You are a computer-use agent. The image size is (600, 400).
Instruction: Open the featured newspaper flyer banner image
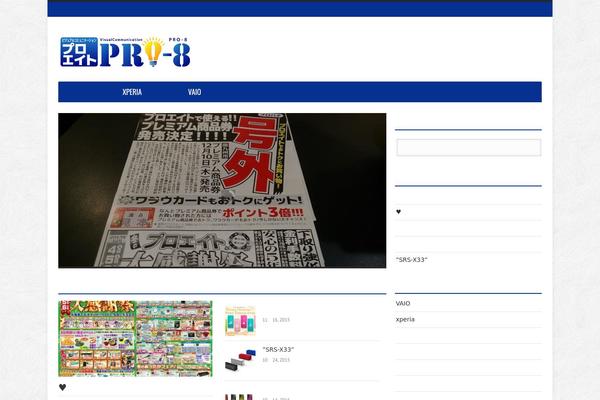pyautogui.click(x=222, y=190)
